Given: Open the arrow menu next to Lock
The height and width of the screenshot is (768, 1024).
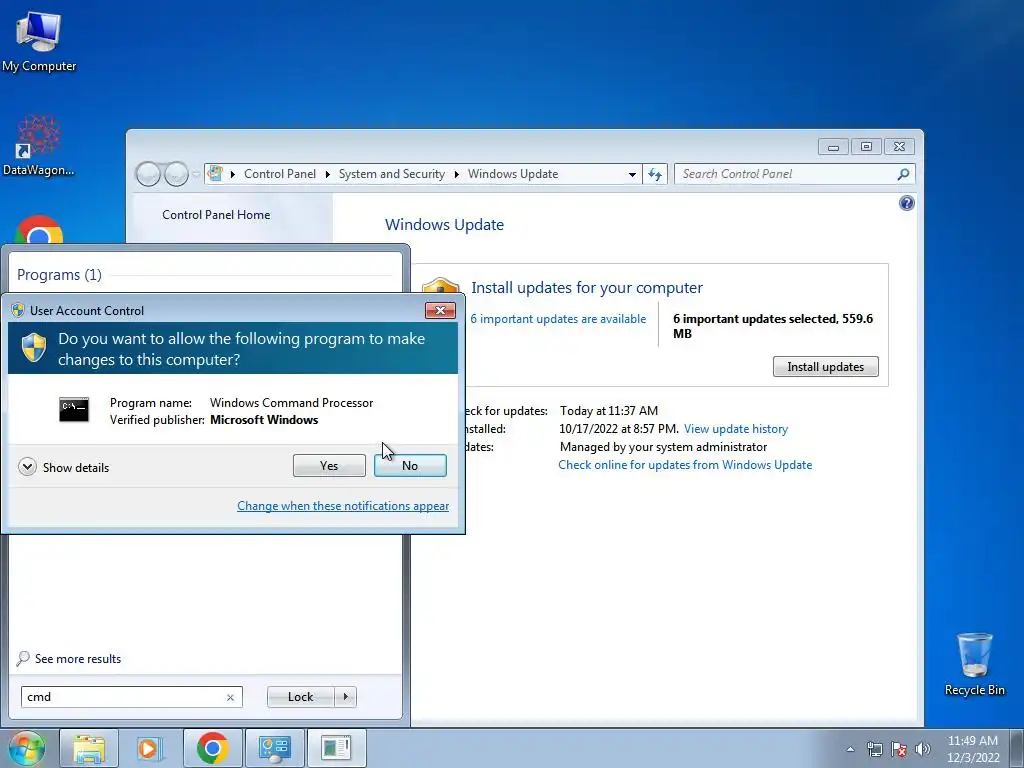Looking at the screenshot, I should [x=345, y=697].
